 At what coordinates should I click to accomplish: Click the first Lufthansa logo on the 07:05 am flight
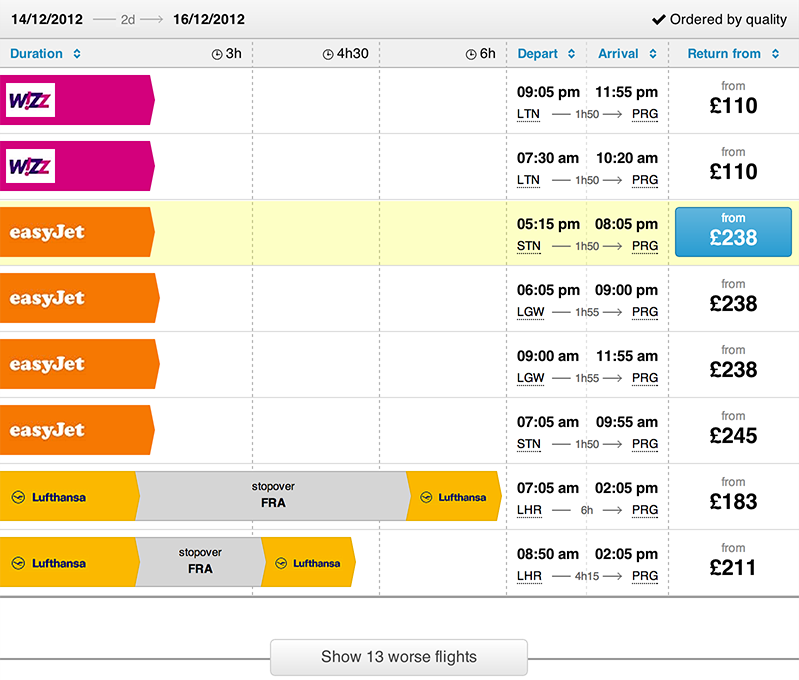click(x=50, y=497)
